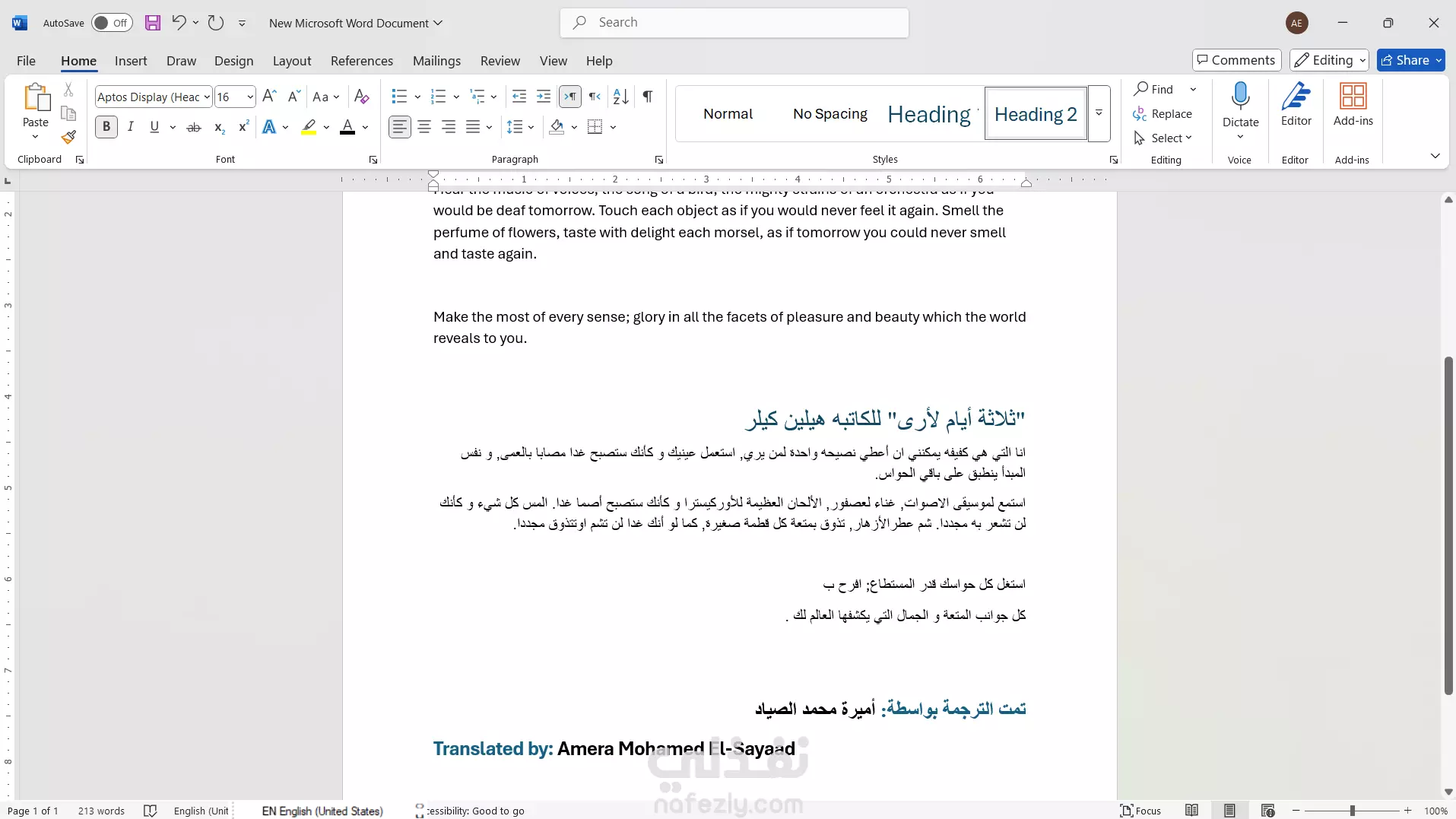Open the font size dropdown
This screenshot has width=1456, height=819.
(x=250, y=97)
